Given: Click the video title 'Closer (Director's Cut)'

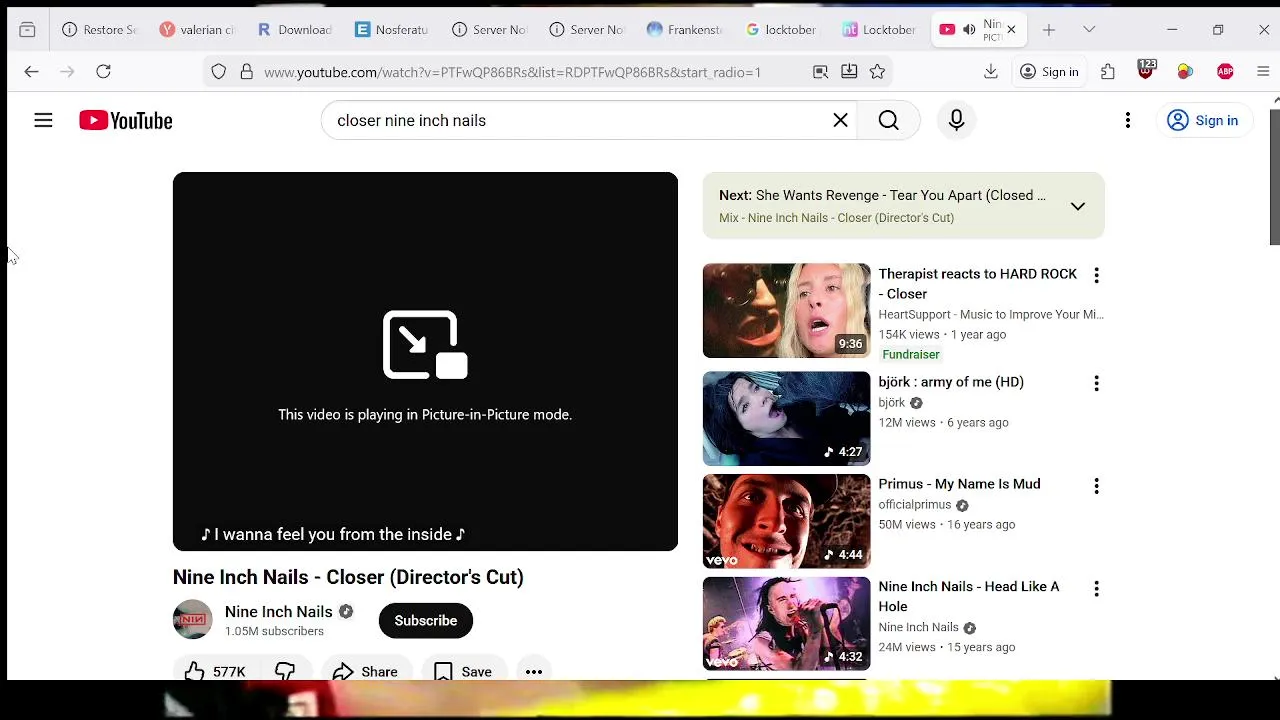Looking at the screenshot, I should (x=348, y=577).
